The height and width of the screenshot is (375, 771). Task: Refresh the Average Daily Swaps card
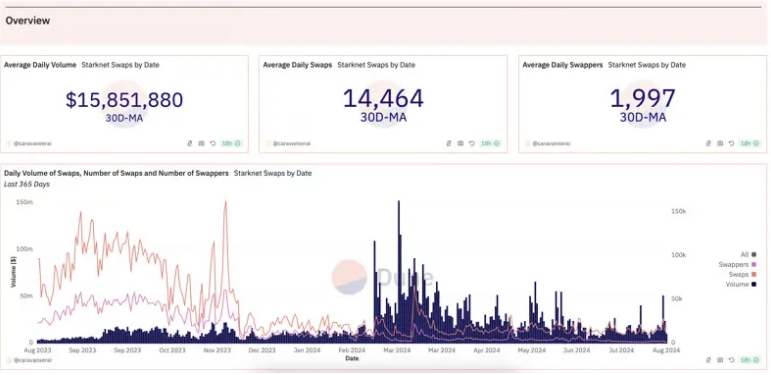pos(472,144)
